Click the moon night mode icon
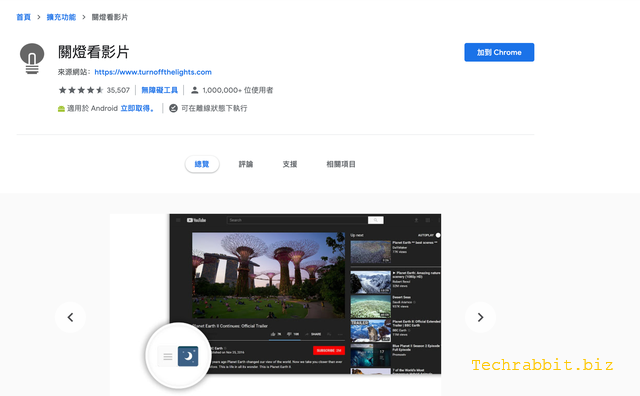The height and width of the screenshot is (396, 640). (188, 356)
